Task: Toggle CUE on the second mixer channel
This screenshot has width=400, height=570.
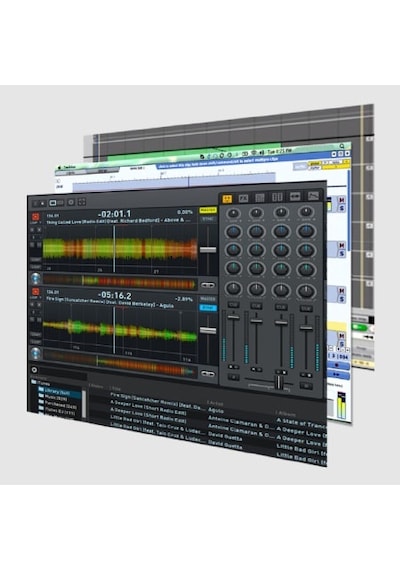Action: point(256,306)
